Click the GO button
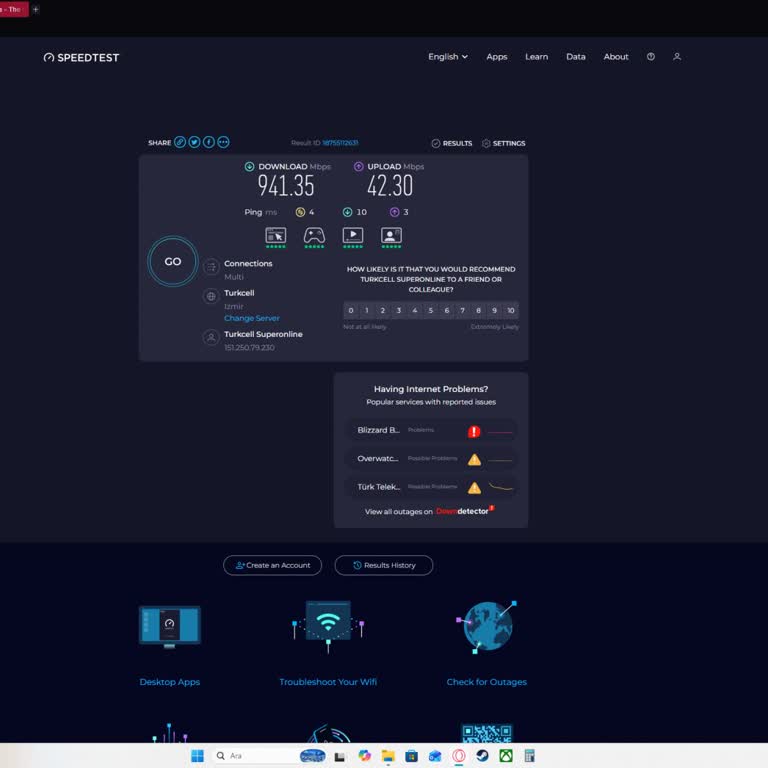Screen dimensions: 768x768 pyautogui.click(x=172, y=262)
